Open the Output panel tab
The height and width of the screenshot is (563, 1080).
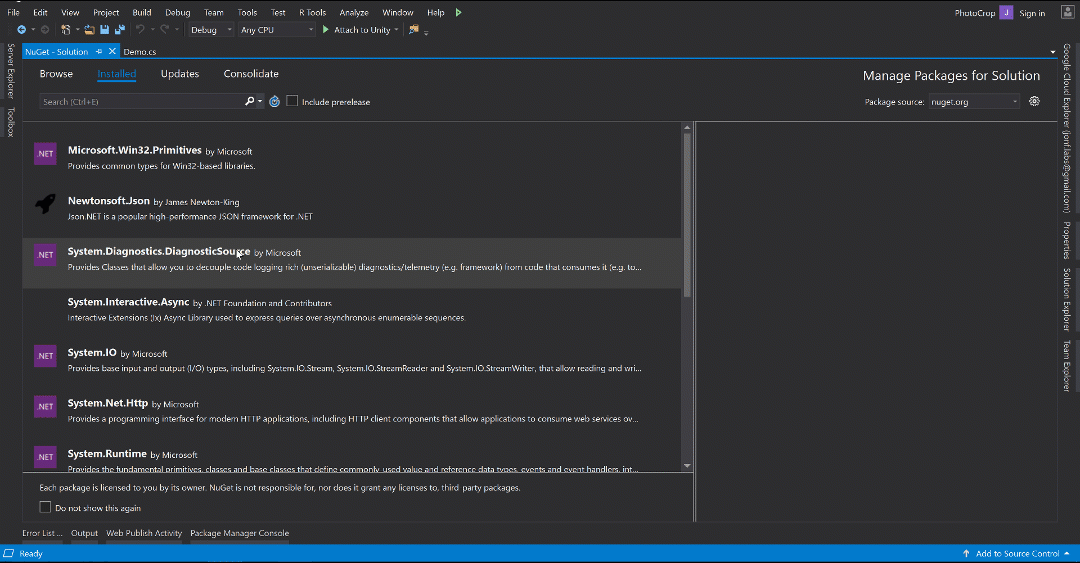[x=85, y=533]
